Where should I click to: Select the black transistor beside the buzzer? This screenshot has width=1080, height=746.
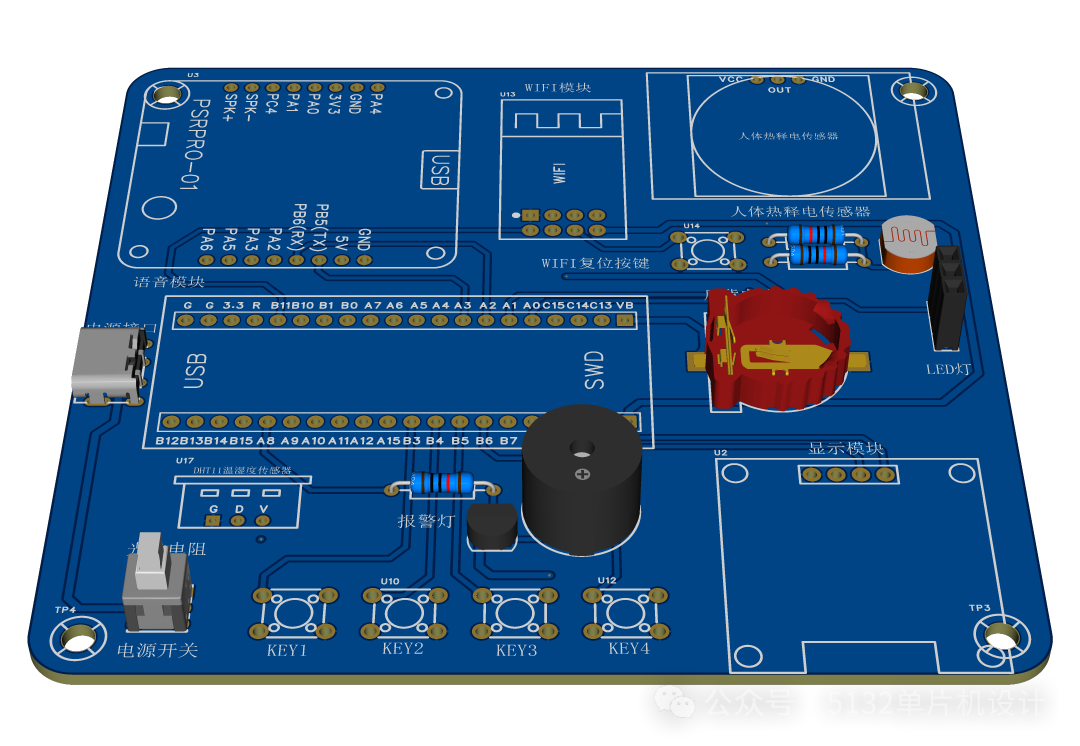492,526
